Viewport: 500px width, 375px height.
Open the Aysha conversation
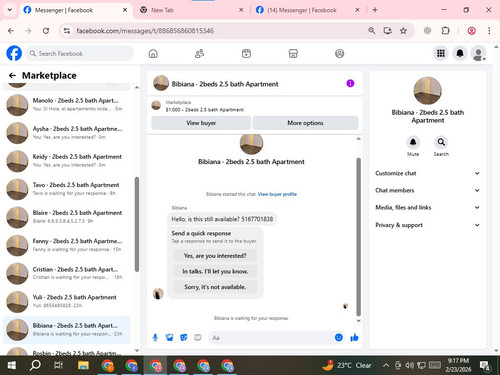click(67, 133)
